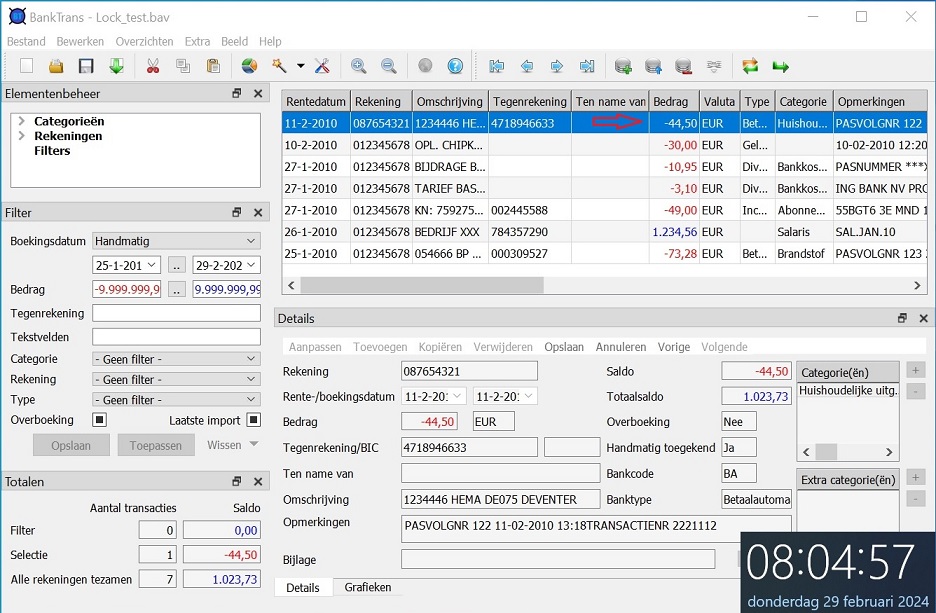Image resolution: width=936 pixels, height=613 pixels.
Task: Open the pie chart overview icon
Action: click(x=249, y=67)
